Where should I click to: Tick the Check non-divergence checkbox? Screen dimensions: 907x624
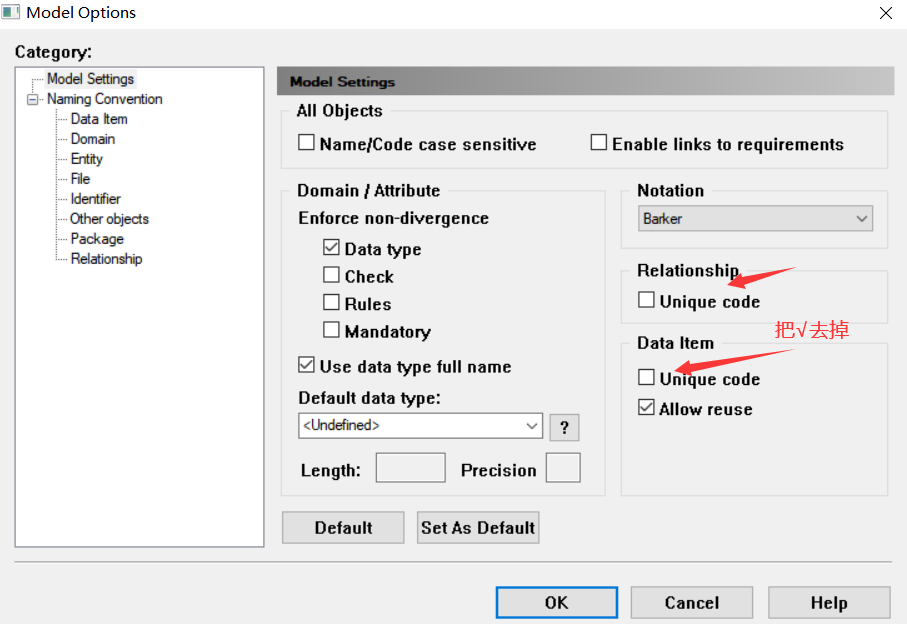pos(331,275)
